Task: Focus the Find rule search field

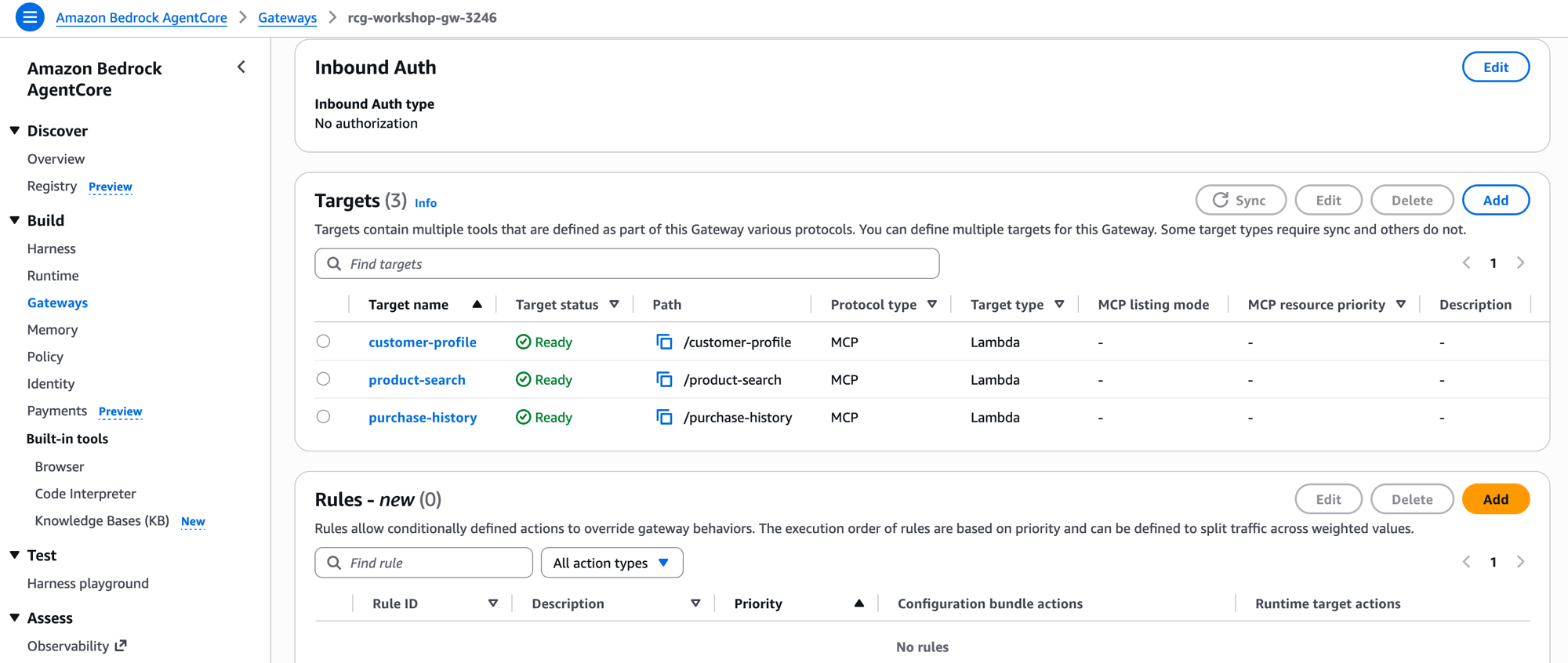Action: pos(424,563)
